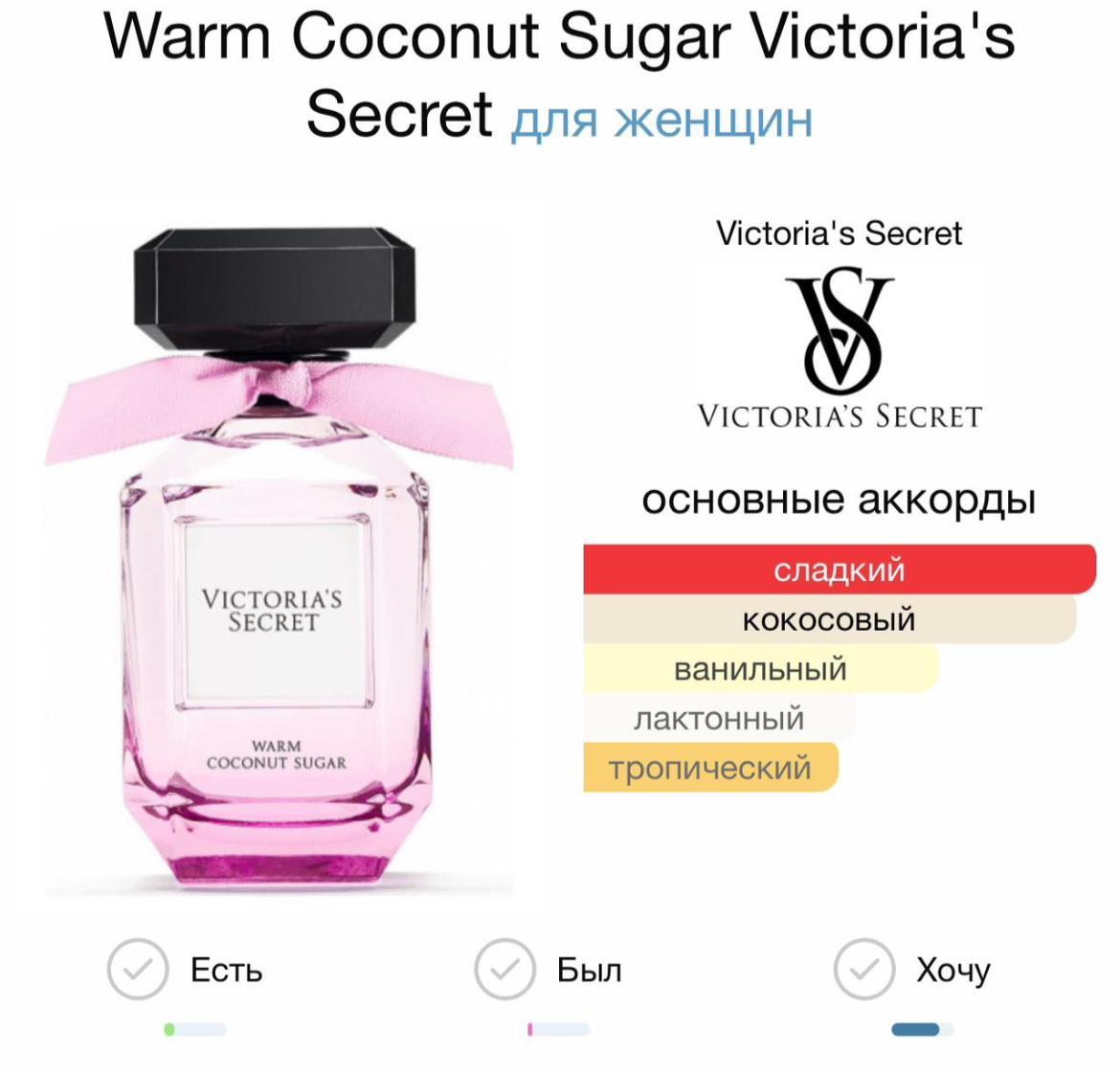The image size is (1120, 1074).
Task: Select the "лактонный" accord bar
Action: point(719,718)
